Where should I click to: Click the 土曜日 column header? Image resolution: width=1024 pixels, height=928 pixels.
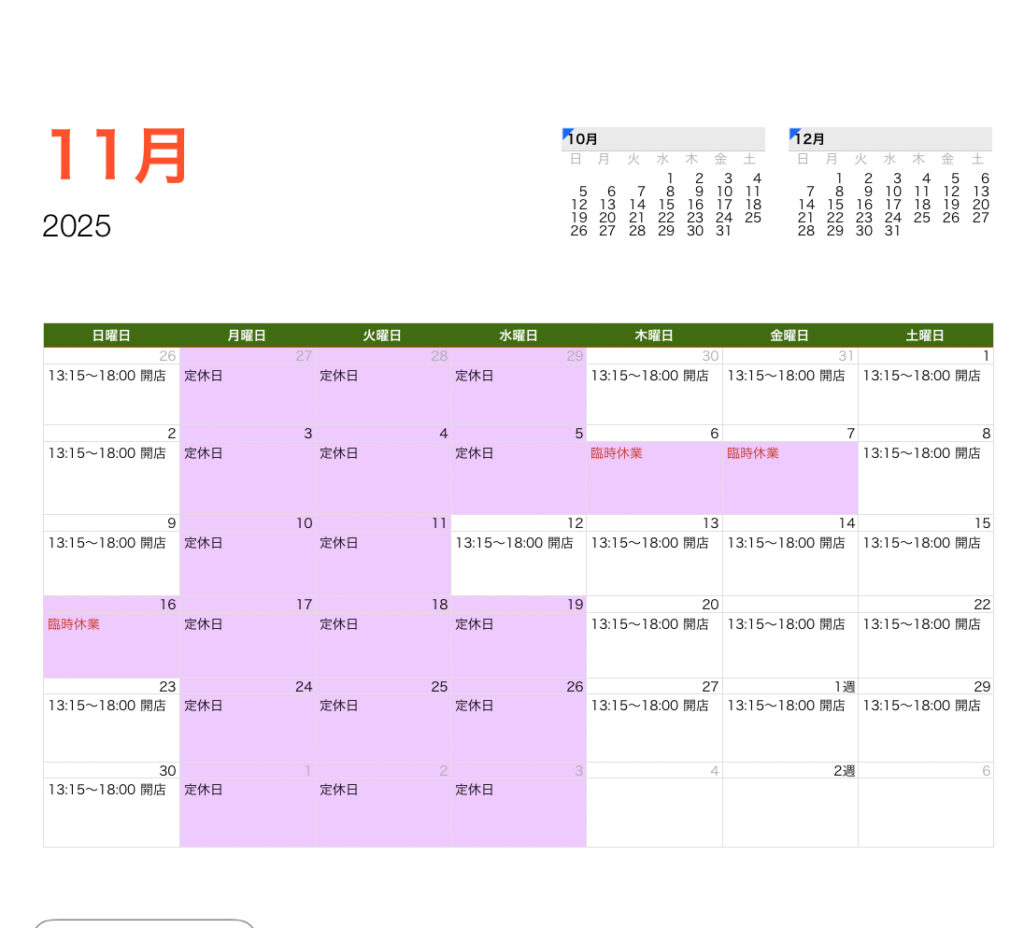point(925,336)
